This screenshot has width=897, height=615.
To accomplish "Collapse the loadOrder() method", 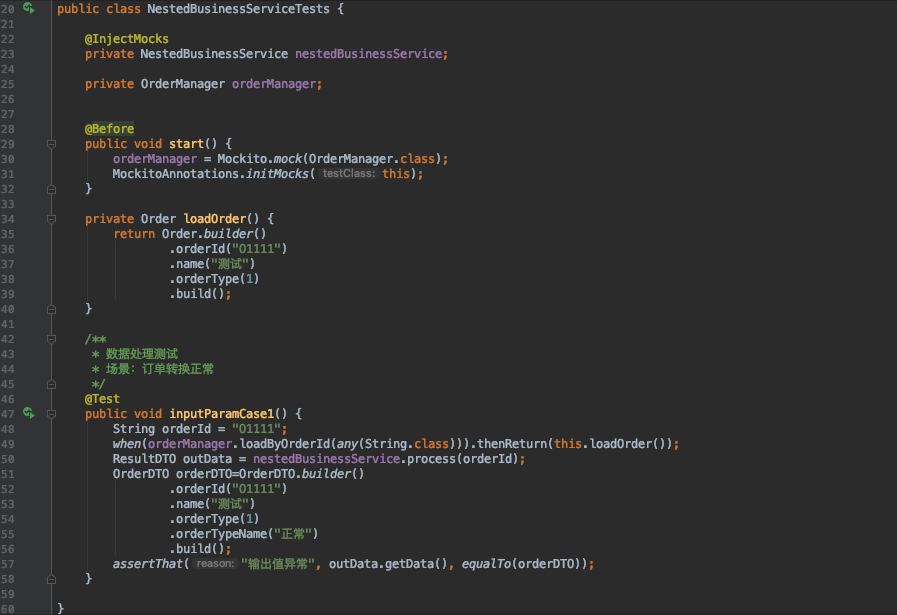I will pyautogui.click(x=51, y=219).
